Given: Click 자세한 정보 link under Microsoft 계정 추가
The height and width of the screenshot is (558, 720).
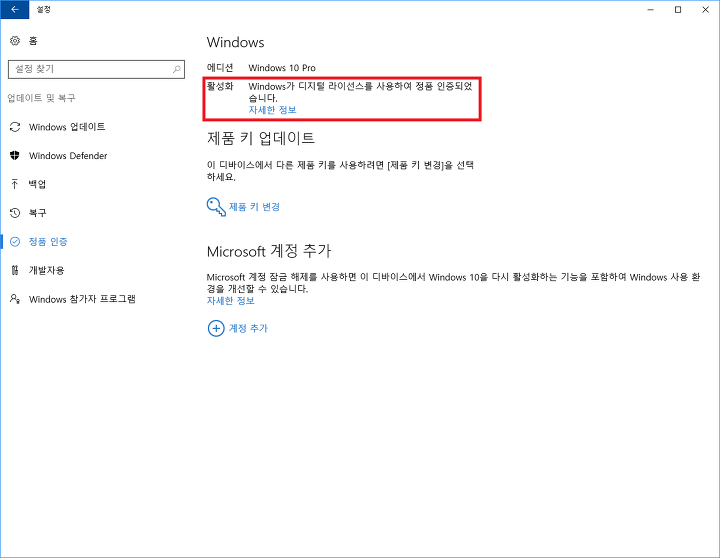Looking at the screenshot, I should pos(231,301).
